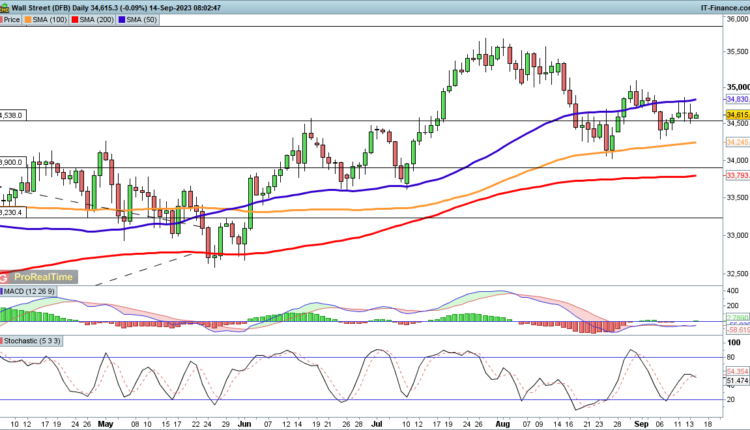750x430 pixels.
Task: Click the 3,230.4 horizontal level label
Action: tap(11, 211)
